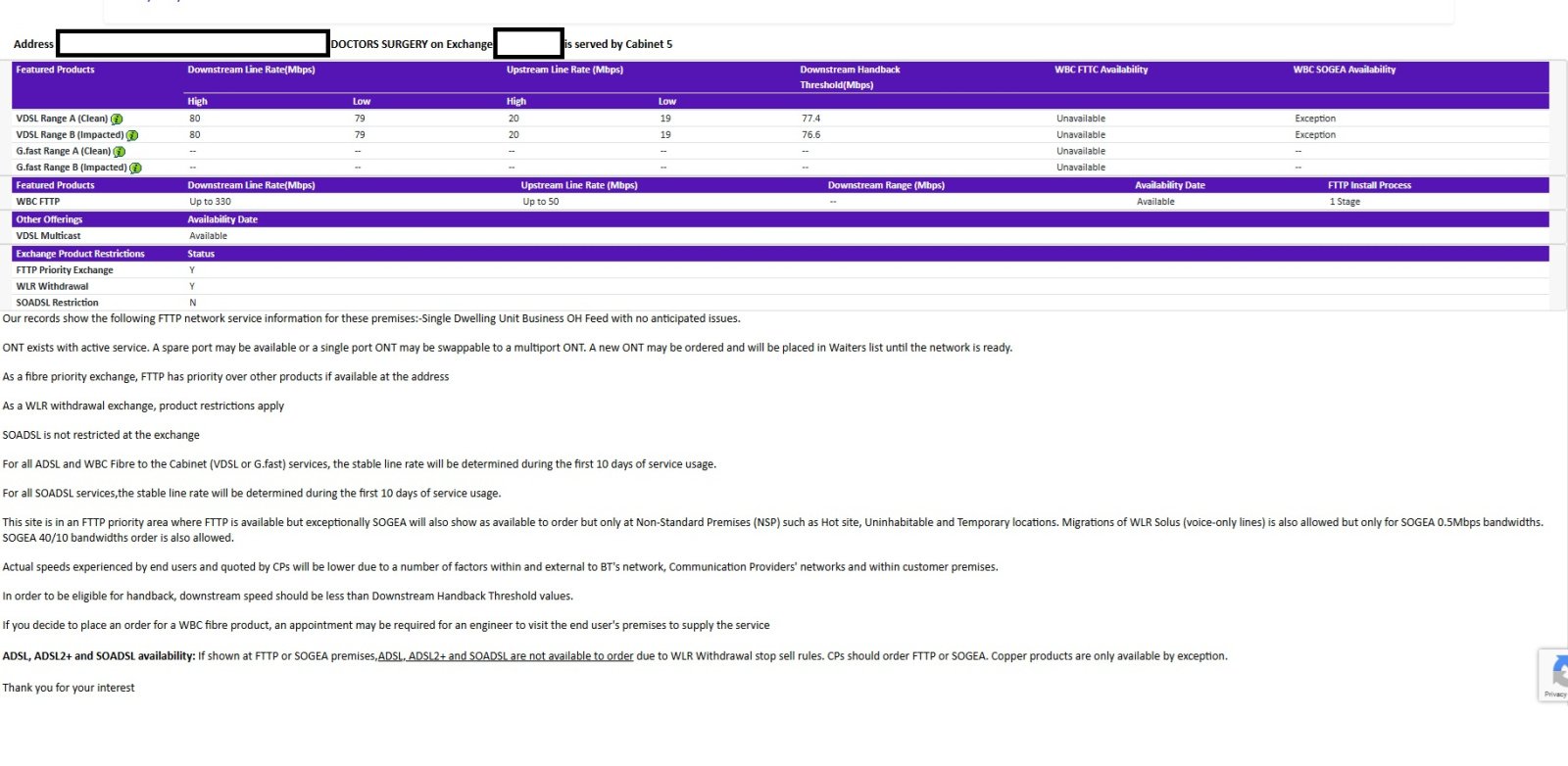Click info icon beside VDSL Range A (Clean)
This screenshot has height=766, width=1568.
pos(117,120)
